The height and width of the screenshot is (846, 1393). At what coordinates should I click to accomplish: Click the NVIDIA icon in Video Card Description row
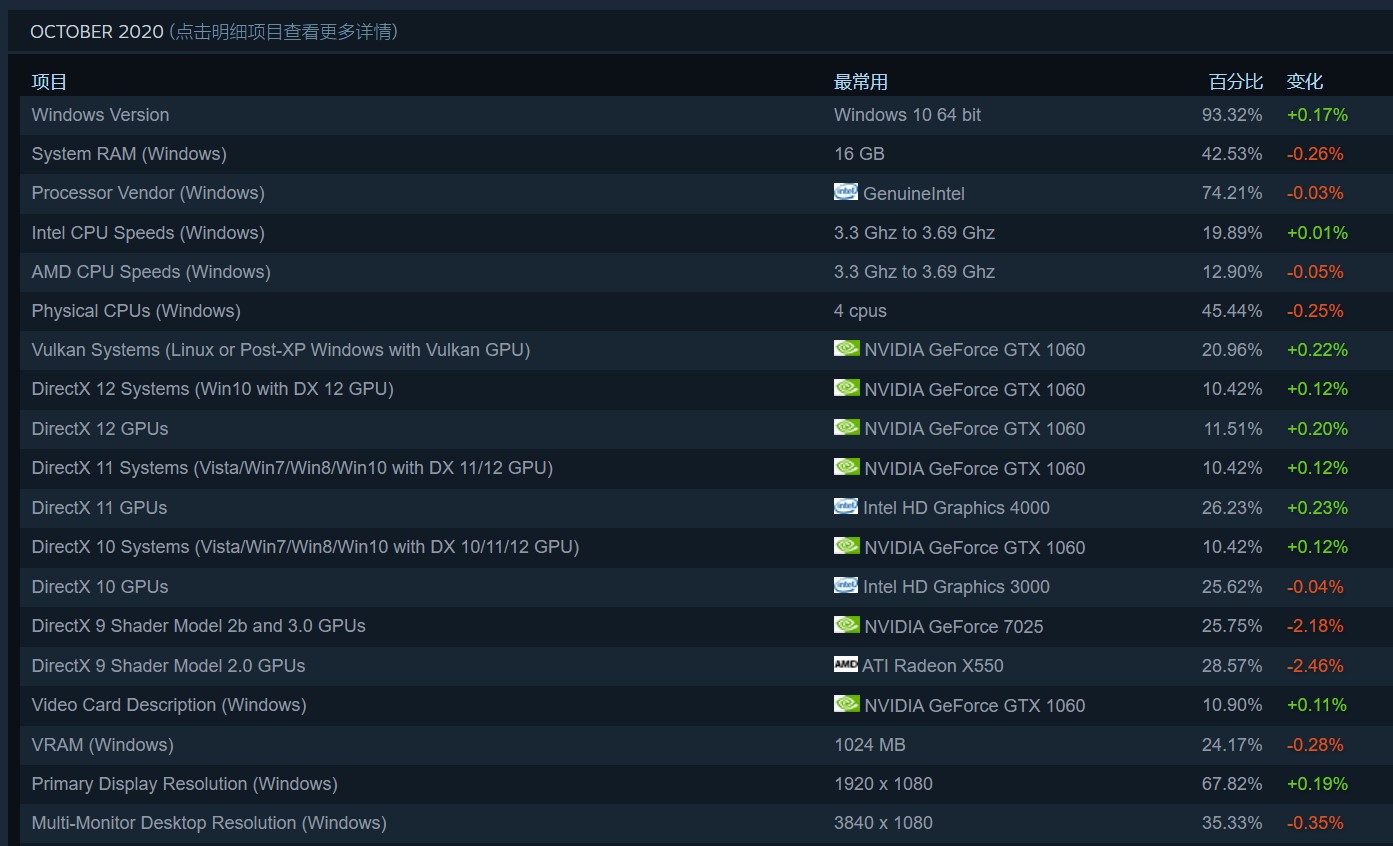846,705
